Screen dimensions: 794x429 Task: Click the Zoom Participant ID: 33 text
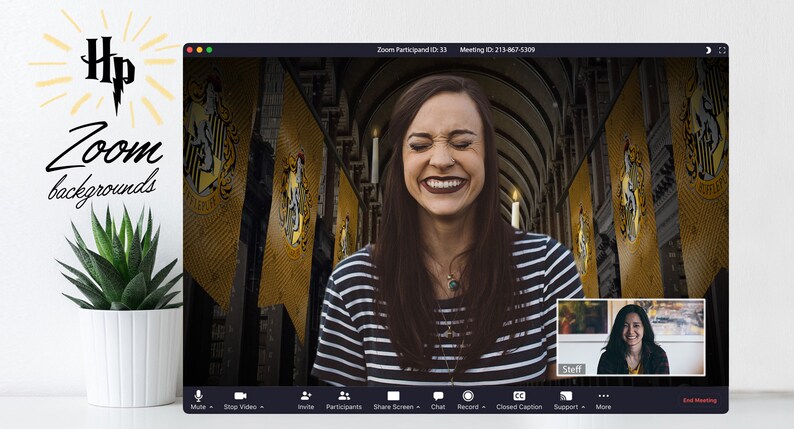(412, 50)
